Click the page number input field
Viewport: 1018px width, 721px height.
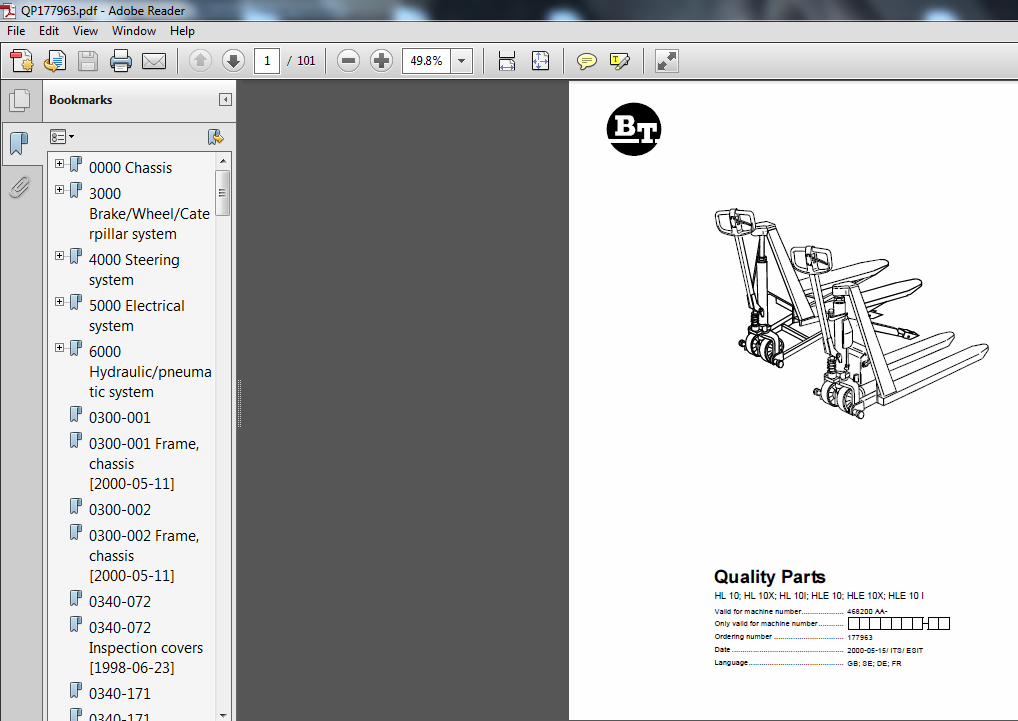(x=267, y=61)
